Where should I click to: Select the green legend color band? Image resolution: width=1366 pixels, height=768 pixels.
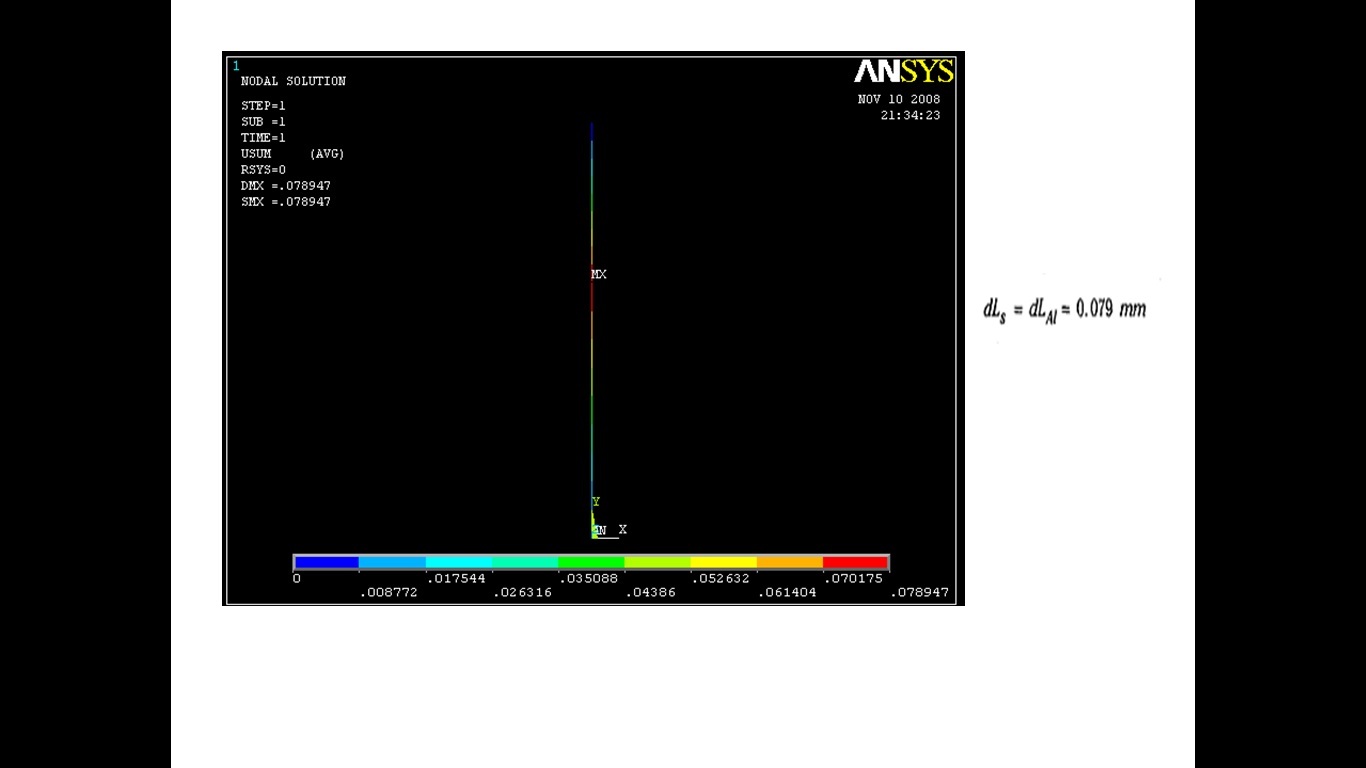[591, 563]
